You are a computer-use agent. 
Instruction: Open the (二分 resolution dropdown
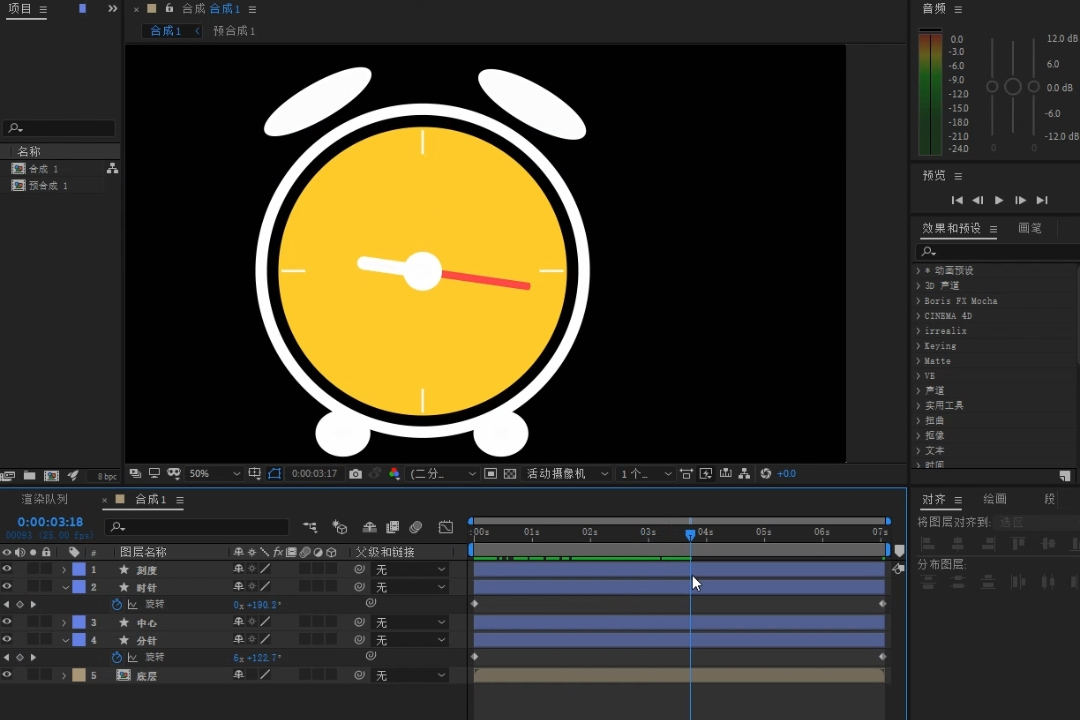click(442, 474)
